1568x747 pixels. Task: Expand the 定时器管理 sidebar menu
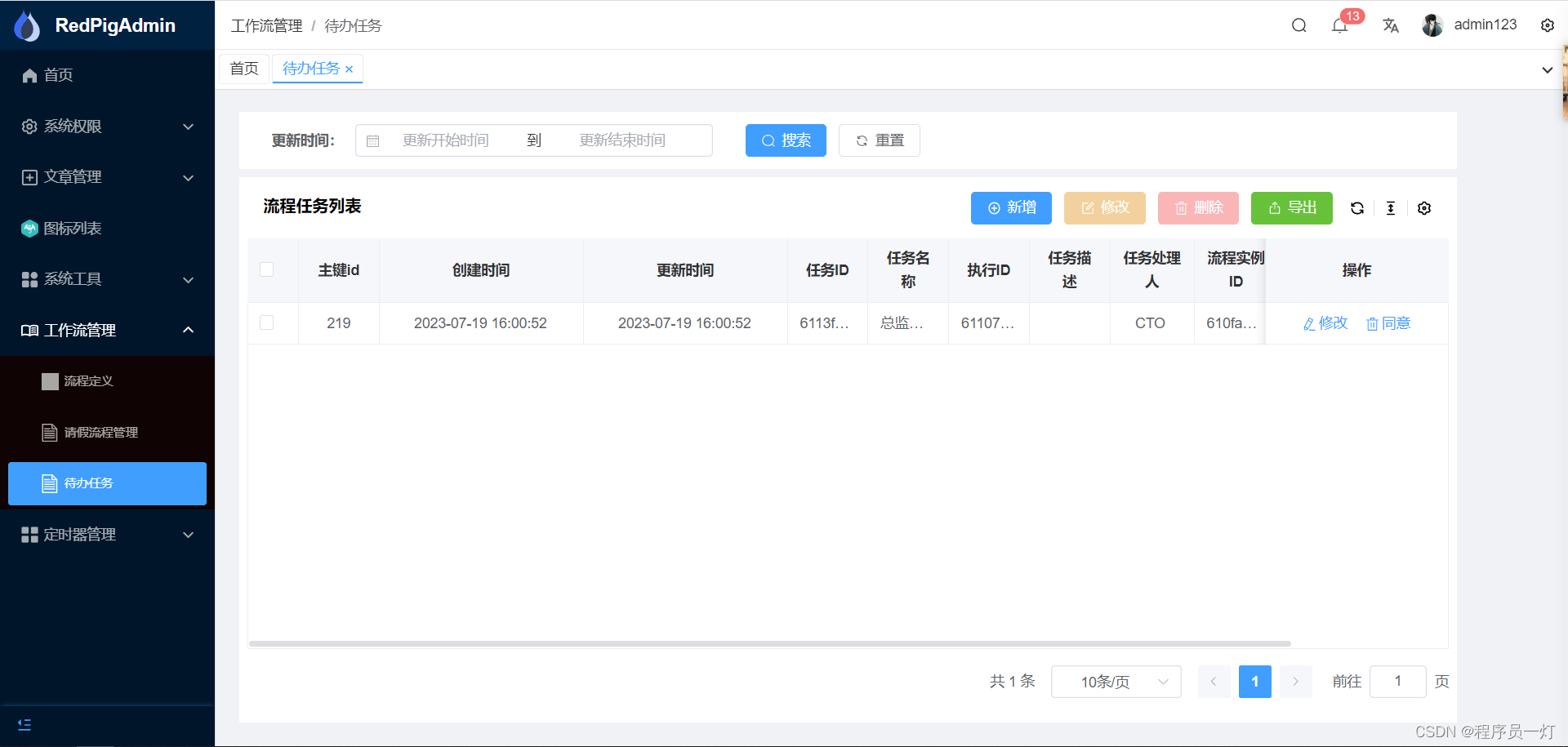click(x=107, y=535)
